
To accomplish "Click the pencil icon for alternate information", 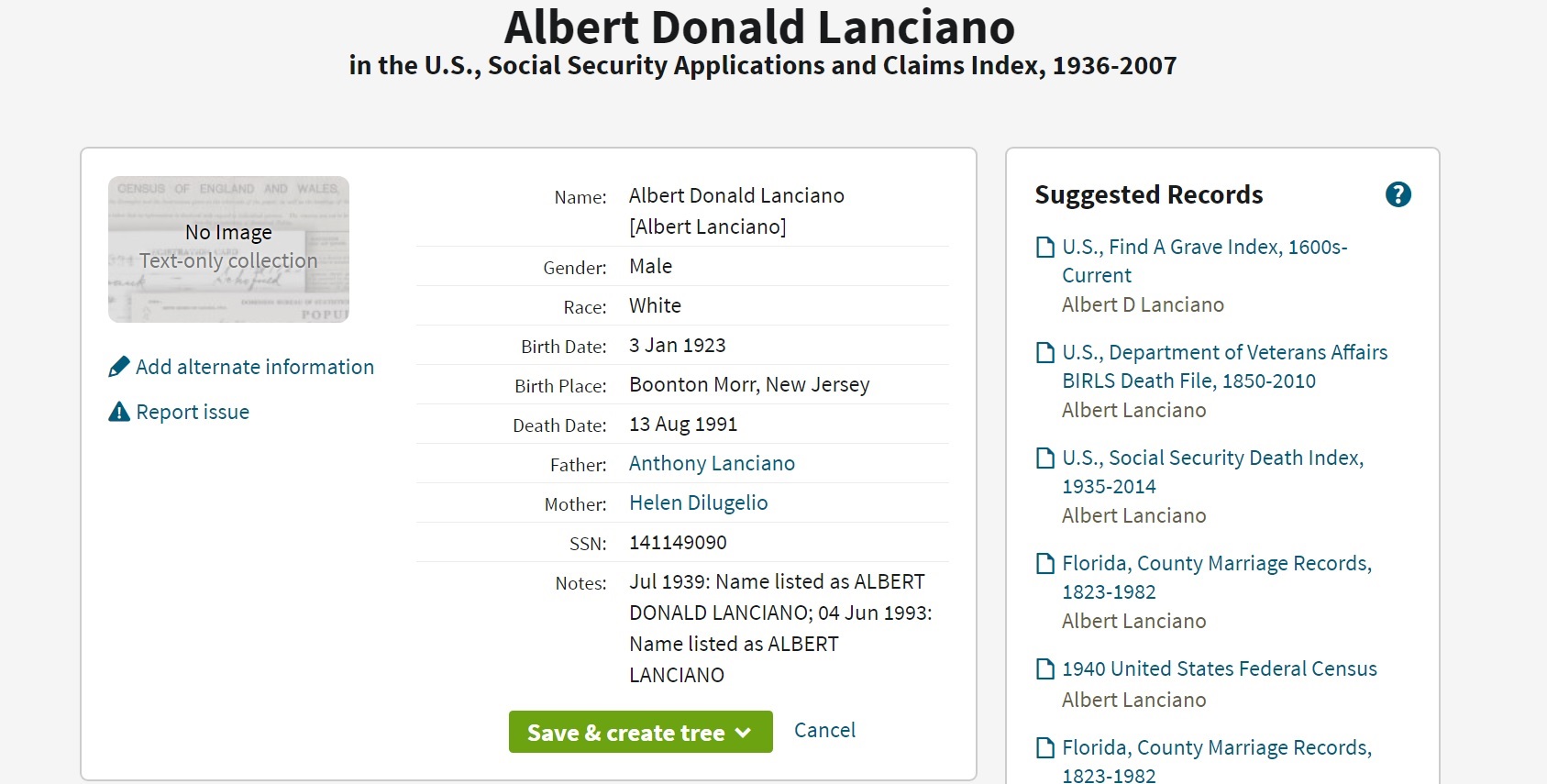I will [x=119, y=367].
